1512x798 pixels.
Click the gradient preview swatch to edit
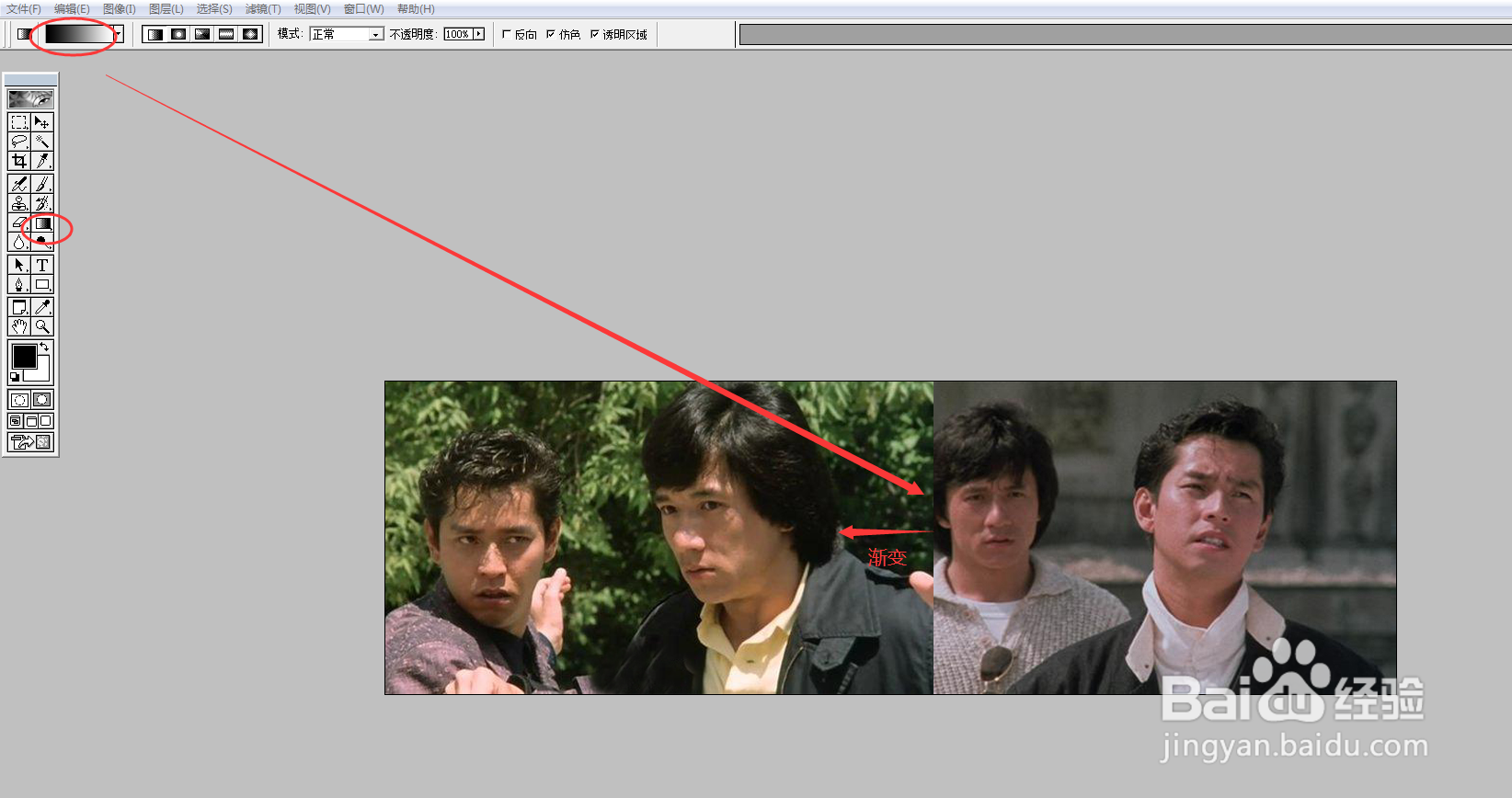click(x=79, y=34)
